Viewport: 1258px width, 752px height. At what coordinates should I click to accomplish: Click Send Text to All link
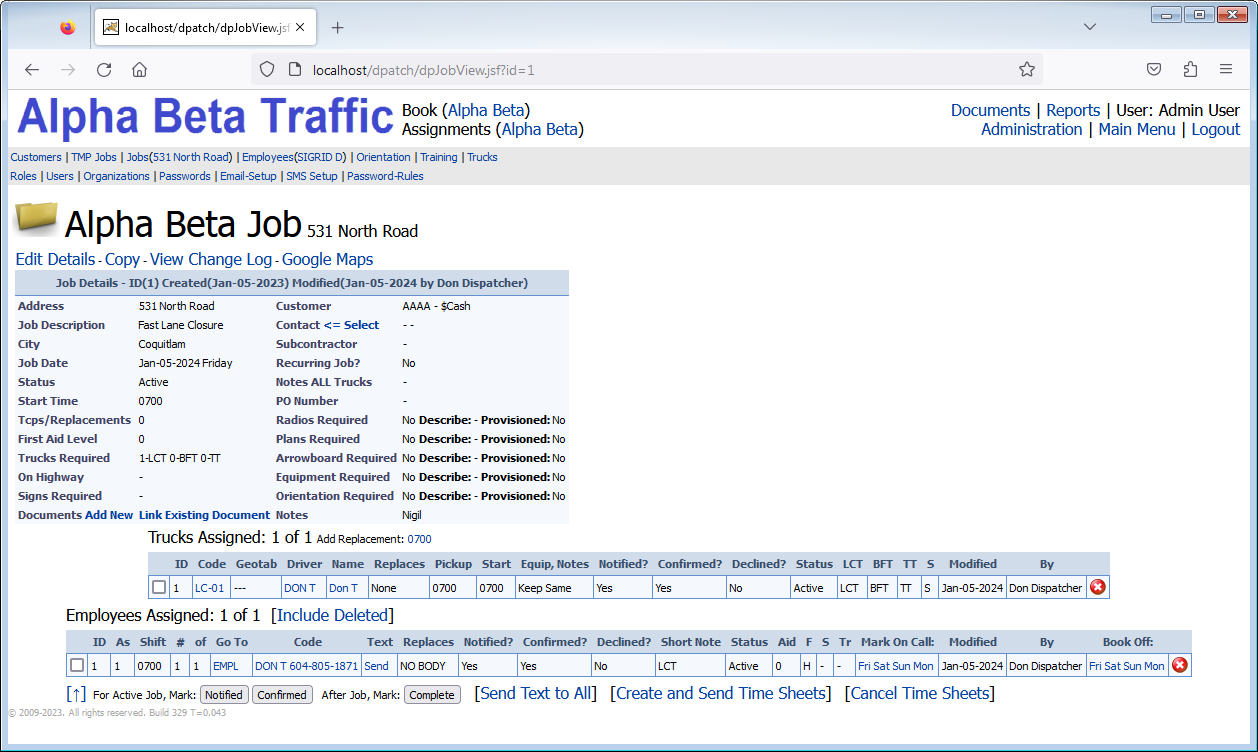pos(536,693)
